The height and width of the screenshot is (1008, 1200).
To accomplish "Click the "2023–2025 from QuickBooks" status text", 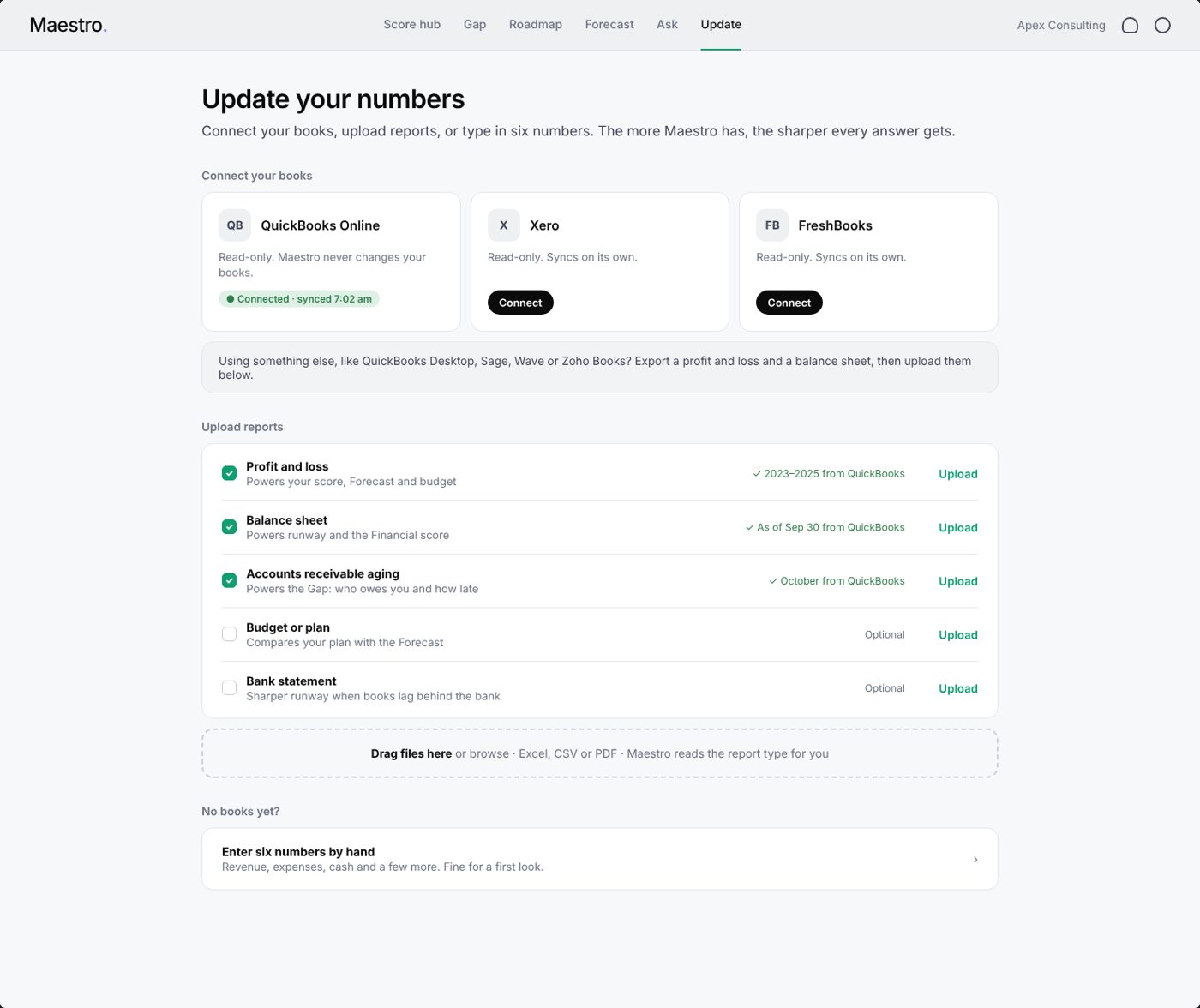I will click(x=829, y=474).
